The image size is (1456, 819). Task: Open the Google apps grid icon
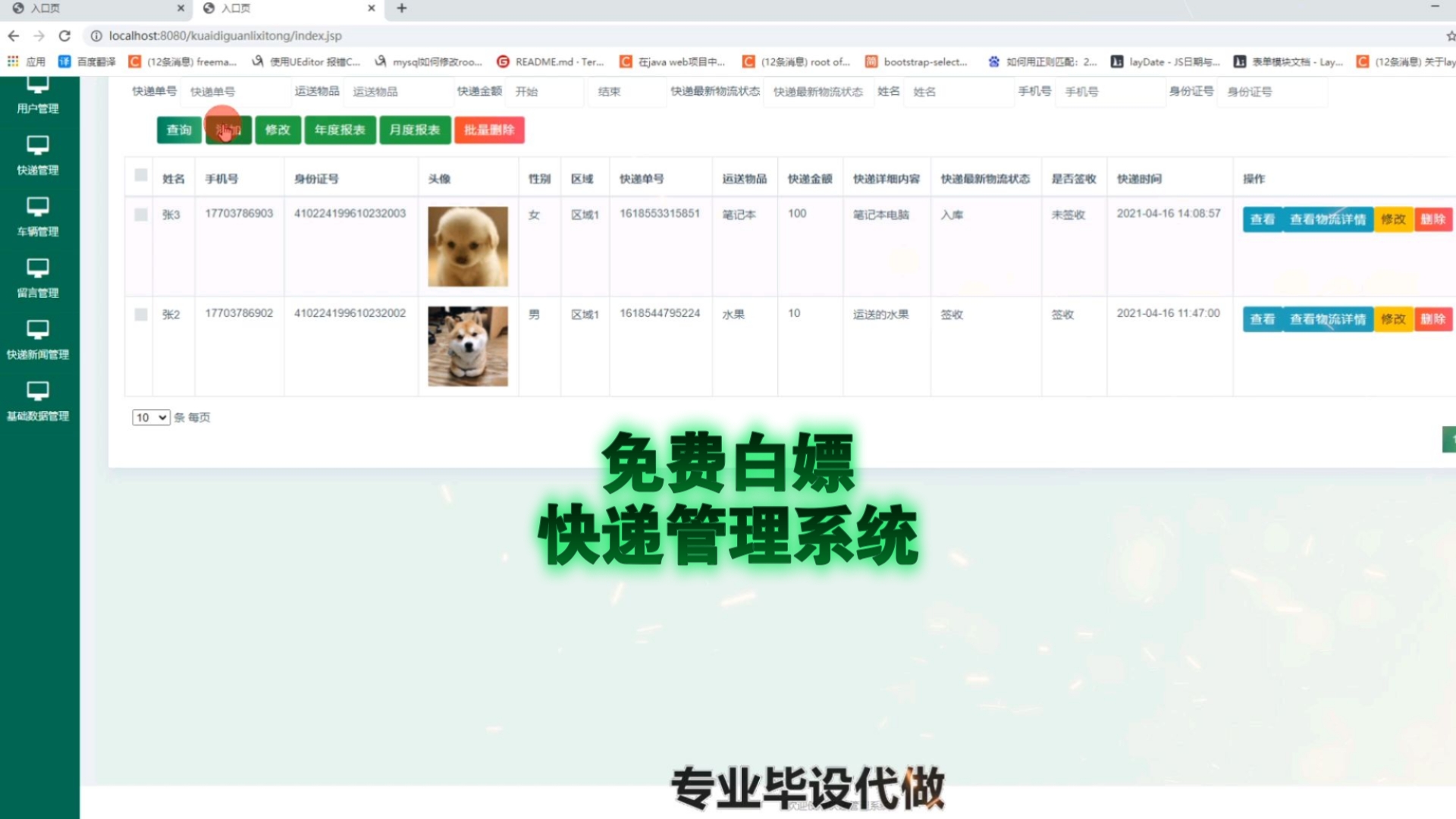(13, 61)
